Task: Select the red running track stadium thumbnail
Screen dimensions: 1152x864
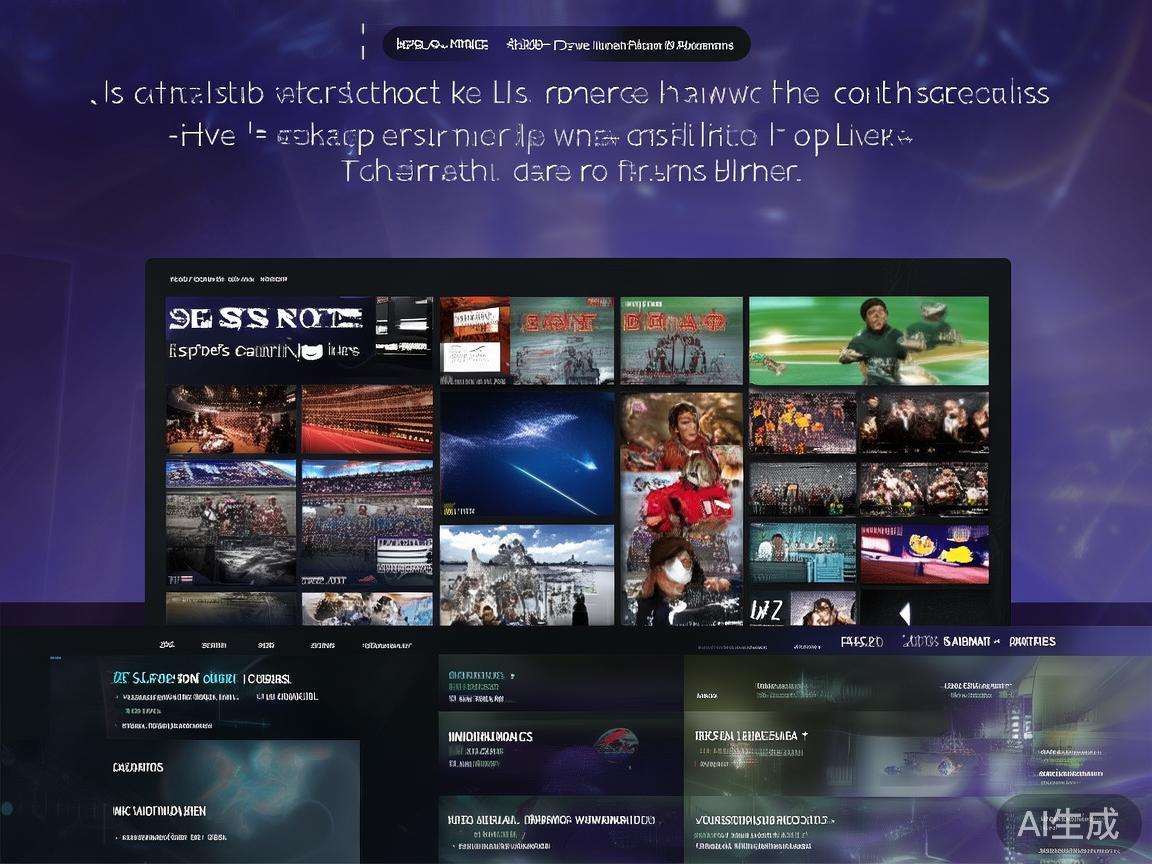Action: 367,419
